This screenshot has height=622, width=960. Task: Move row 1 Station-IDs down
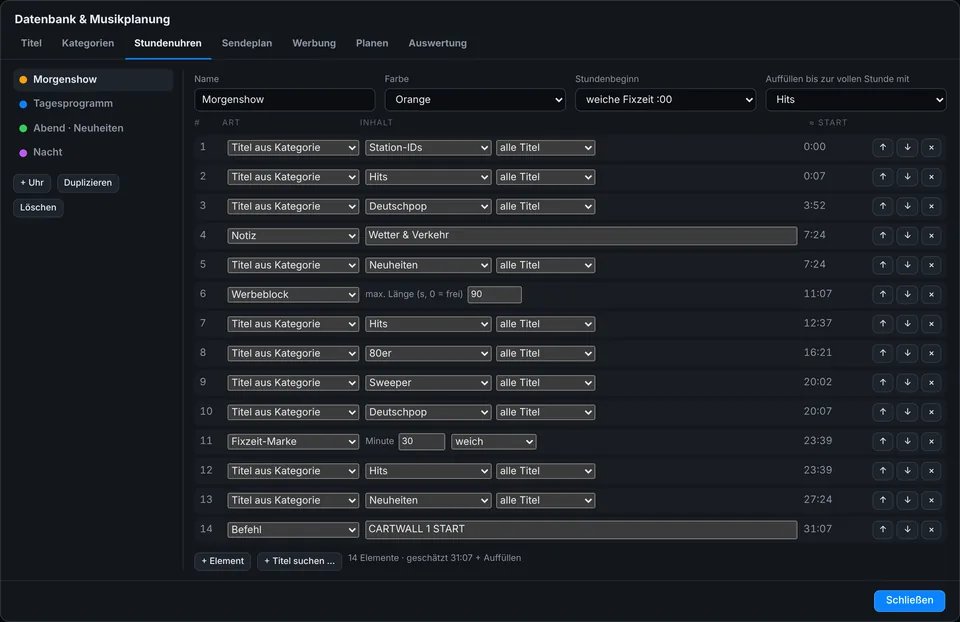[907, 147]
